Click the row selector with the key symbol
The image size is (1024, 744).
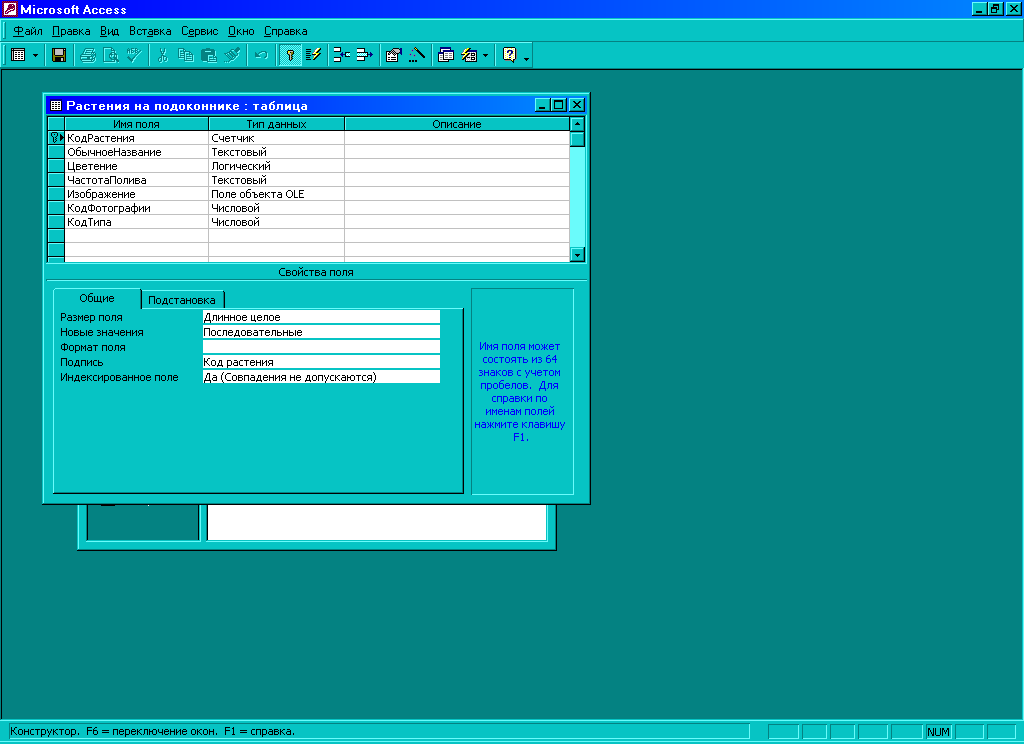(x=56, y=138)
